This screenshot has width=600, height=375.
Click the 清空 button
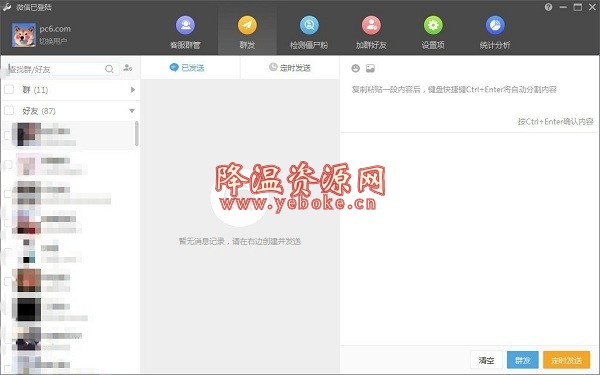[486, 360]
